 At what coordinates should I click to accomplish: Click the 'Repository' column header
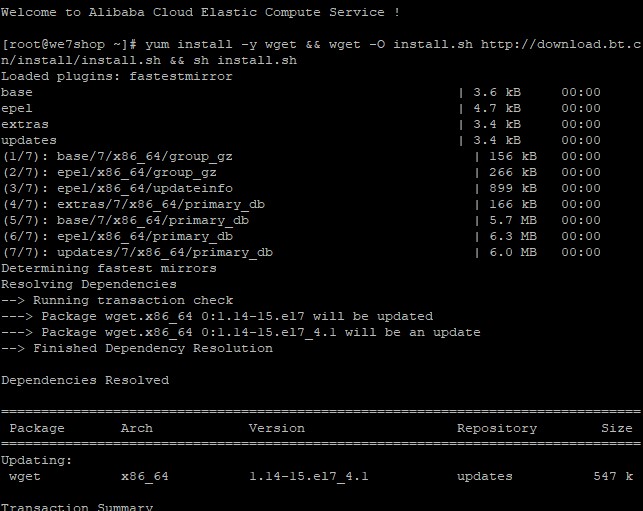click(x=496, y=429)
